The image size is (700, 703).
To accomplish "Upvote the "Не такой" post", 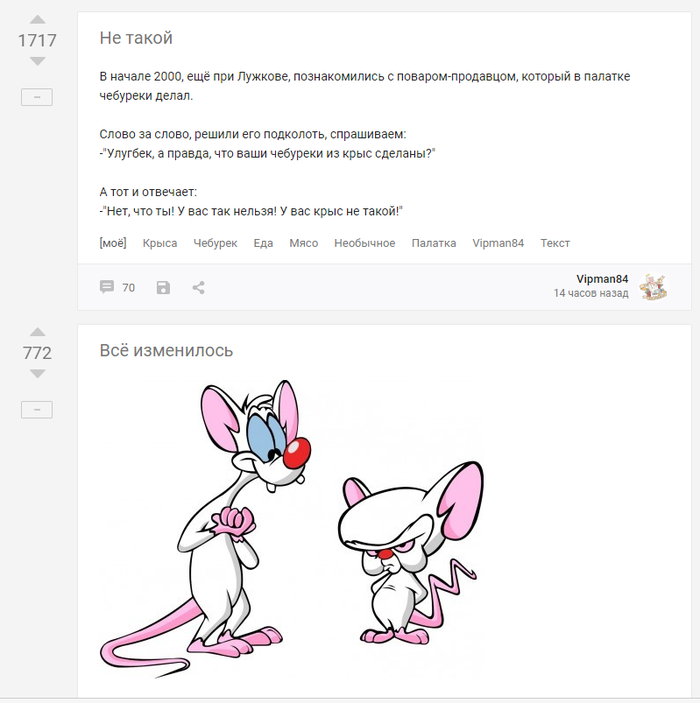I will [37, 20].
